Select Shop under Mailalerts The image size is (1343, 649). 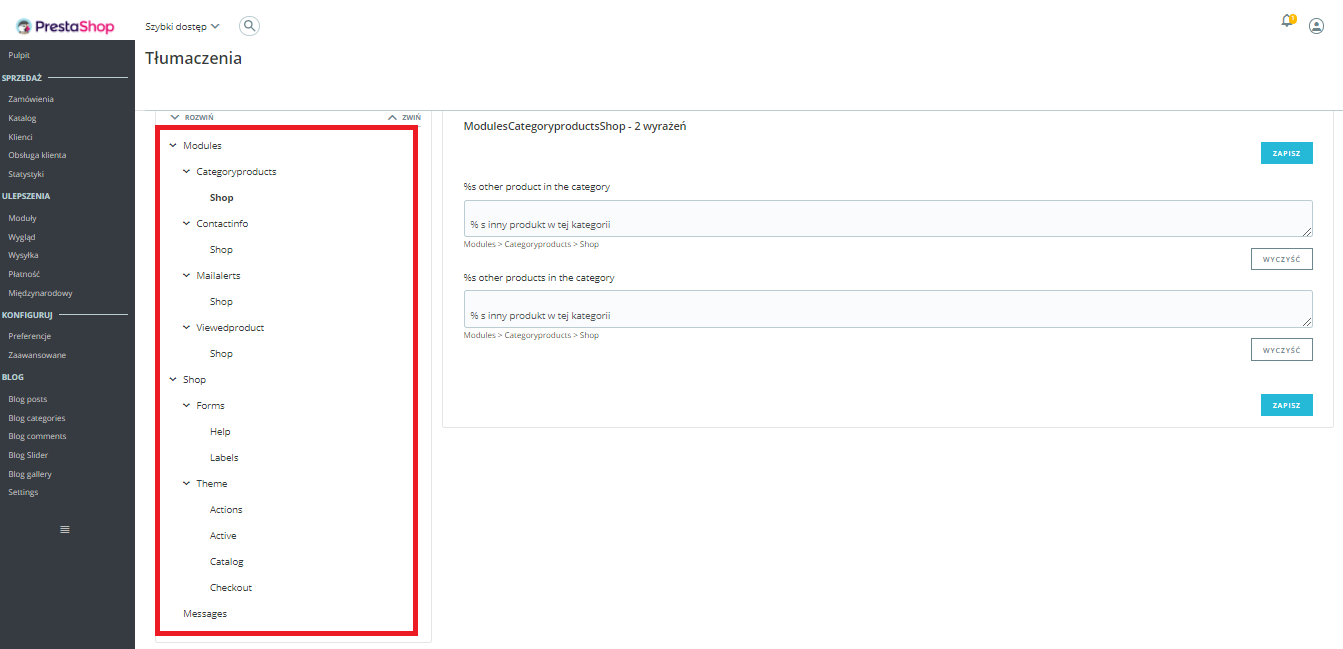pos(221,302)
